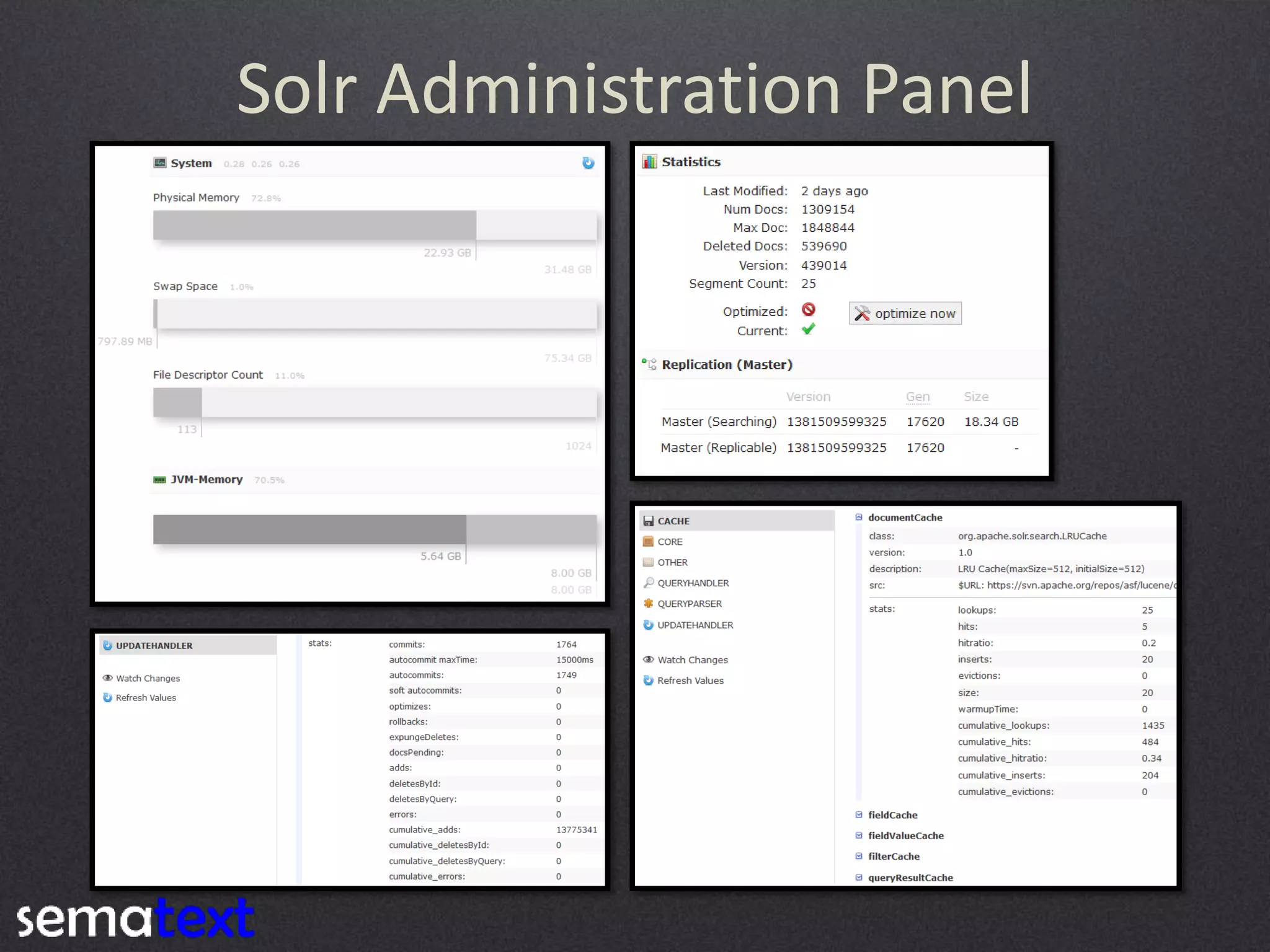Click Watch Changes in UPDATEHANDLER panel
The width and height of the screenshot is (1270, 952).
pos(148,678)
